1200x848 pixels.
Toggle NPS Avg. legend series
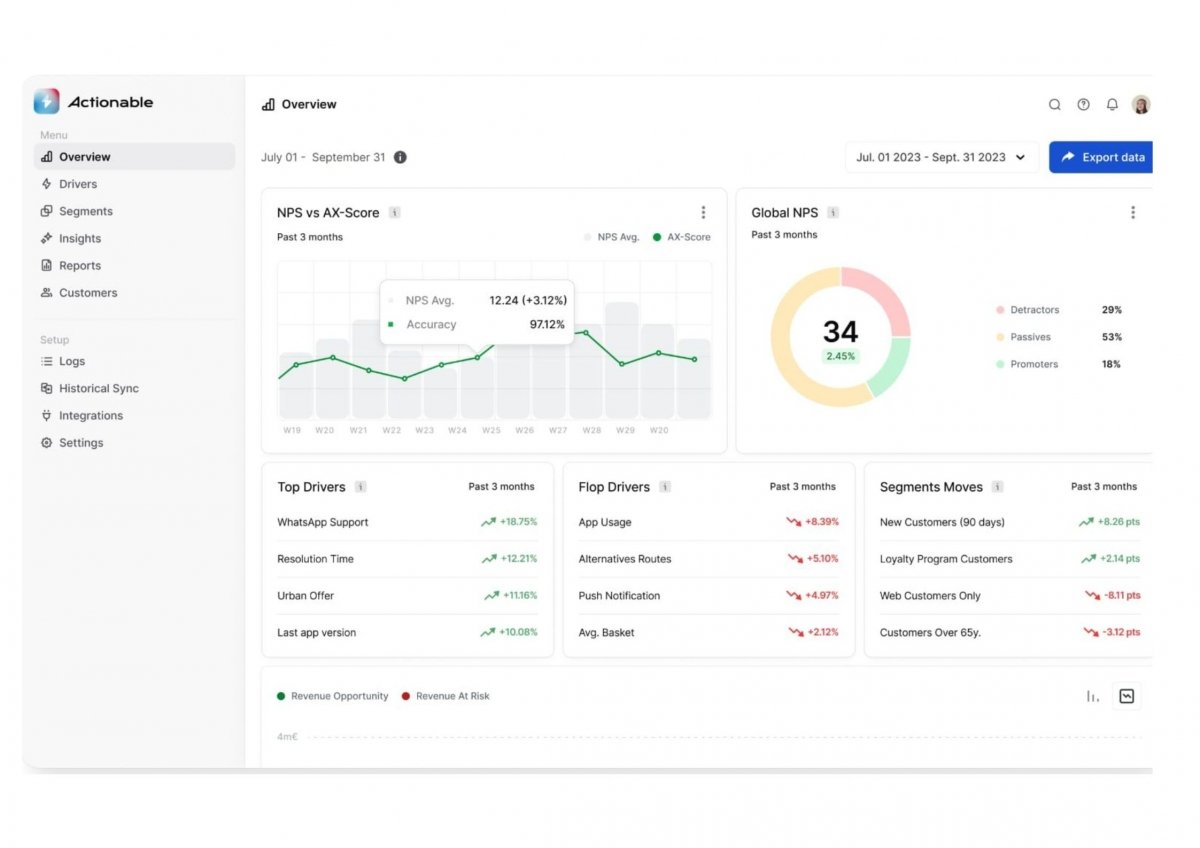[x=612, y=237]
